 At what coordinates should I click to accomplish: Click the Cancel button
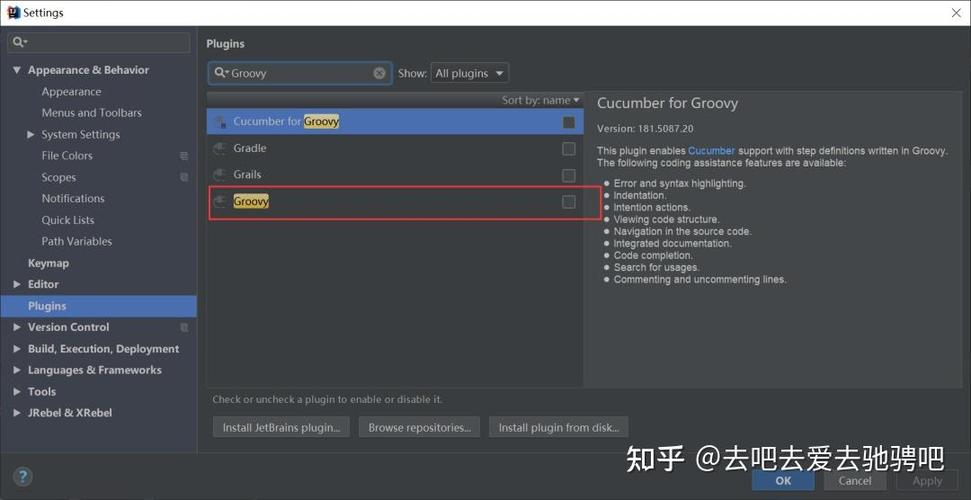[x=855, y=481]
